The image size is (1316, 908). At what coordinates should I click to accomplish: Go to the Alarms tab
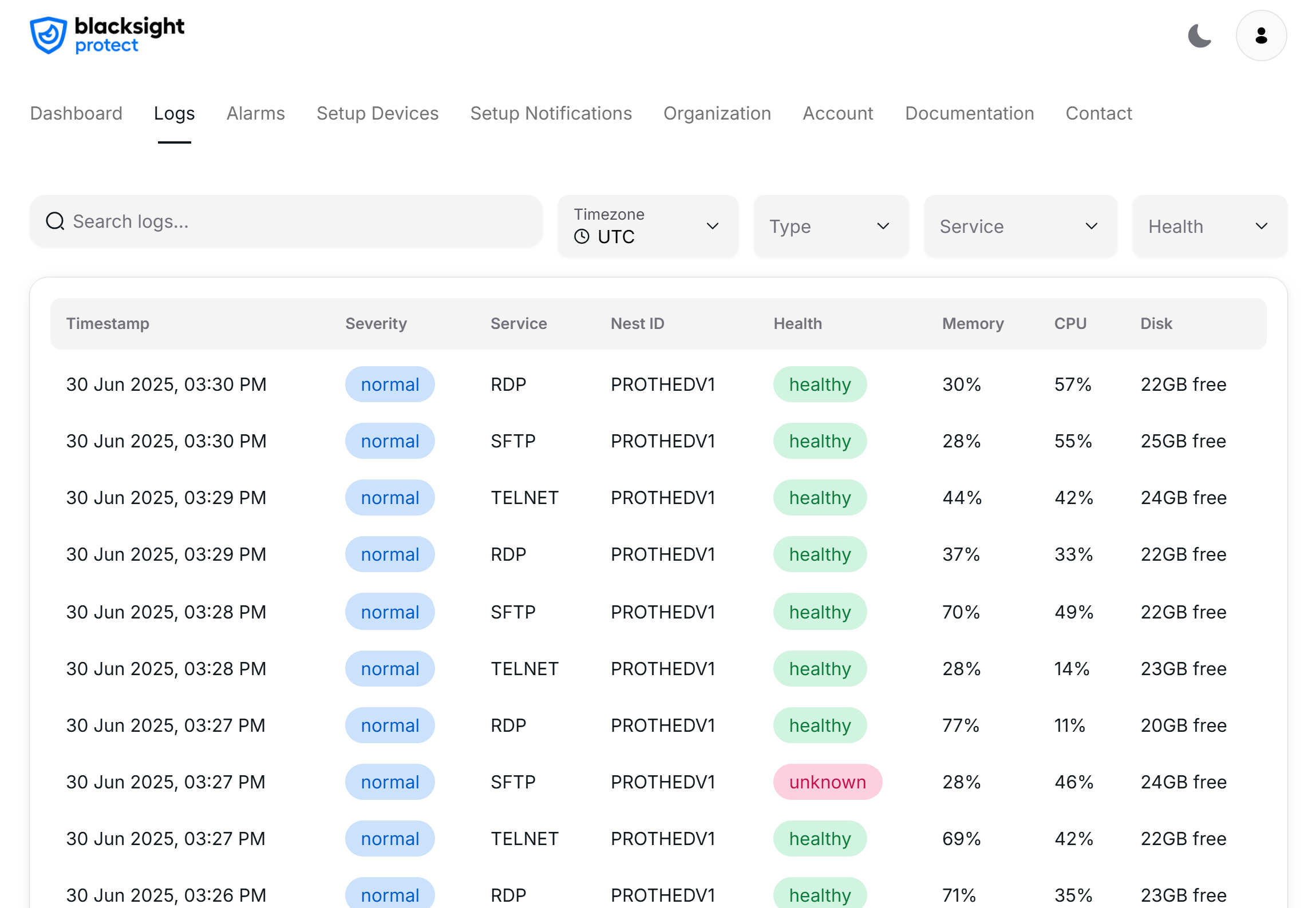click(x=255, y=113)
